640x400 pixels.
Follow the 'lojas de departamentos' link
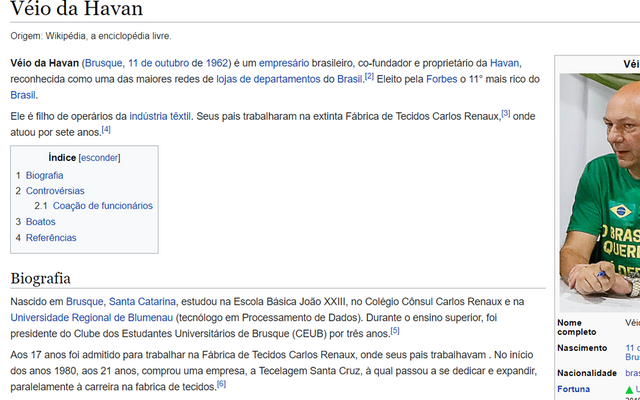268,79
